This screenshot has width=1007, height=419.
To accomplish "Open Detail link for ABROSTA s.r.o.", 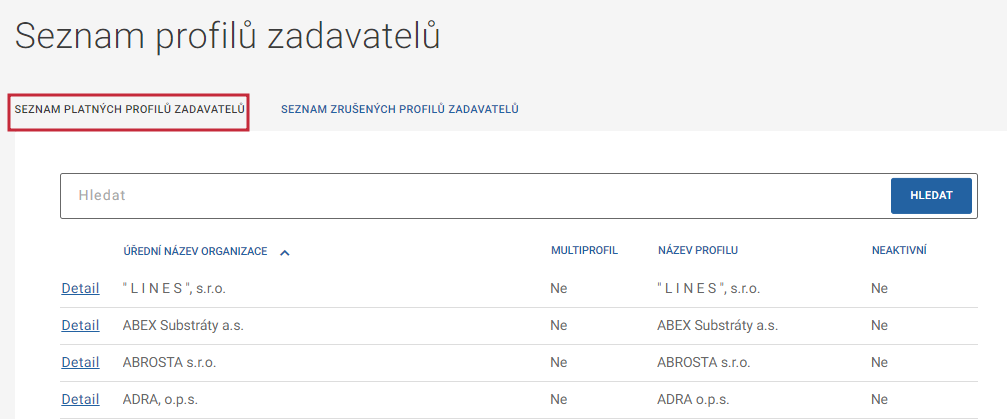I will [80, 362].
